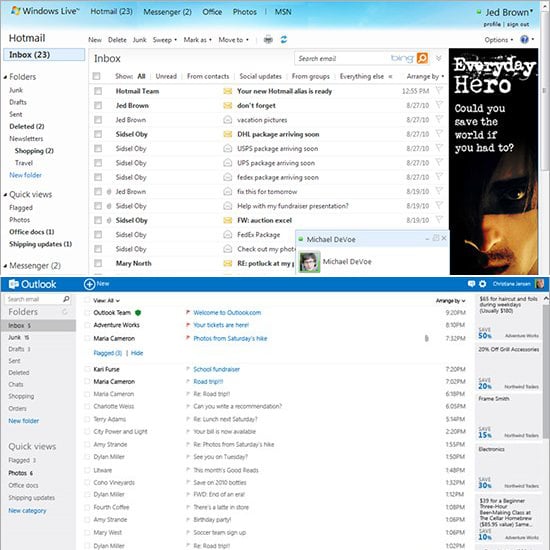Image resolution: width=550 pixels, height=550 pixels.
Task: Click attachment paperclip on 'Photos from Saturday's hike'
Action: [x=427, y=338]
